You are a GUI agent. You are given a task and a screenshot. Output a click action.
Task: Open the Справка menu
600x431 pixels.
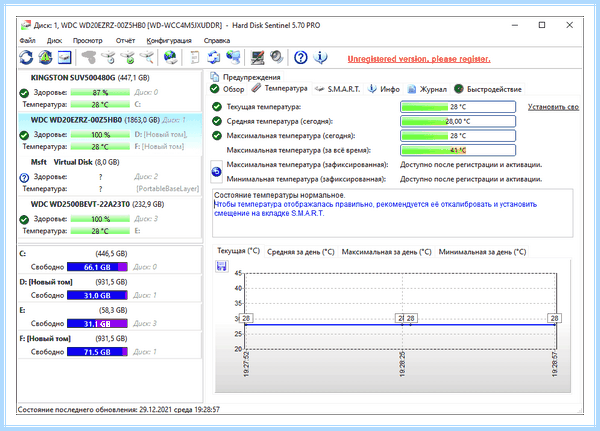click(217, 41)
